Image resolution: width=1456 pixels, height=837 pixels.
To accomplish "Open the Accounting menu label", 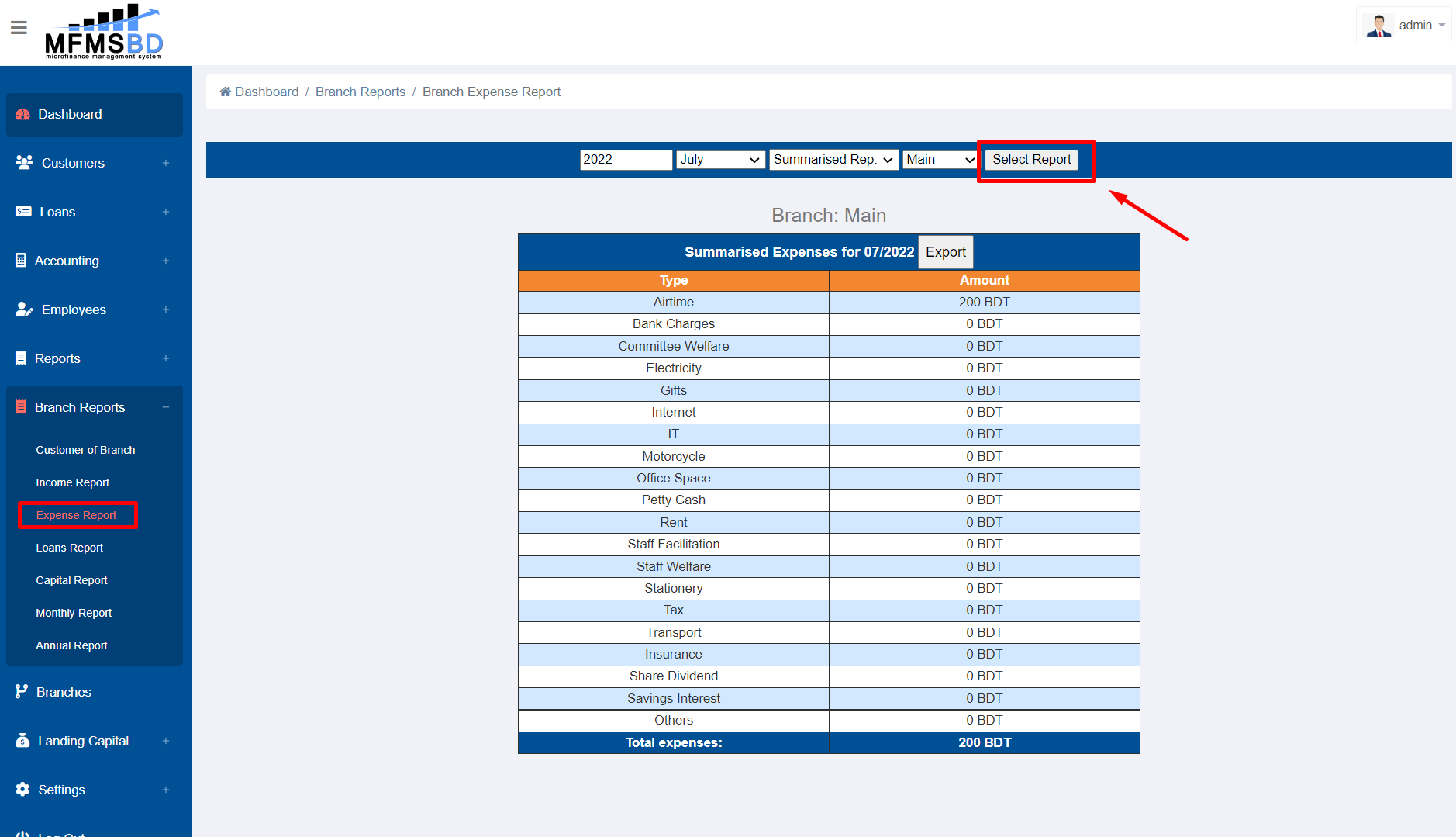I will [67, 261].
